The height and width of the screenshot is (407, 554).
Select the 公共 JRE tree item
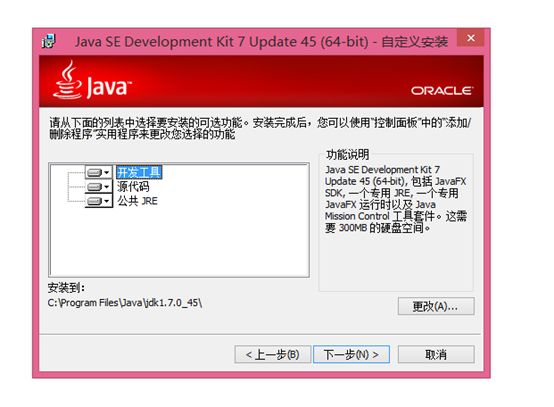click(137, 201)
